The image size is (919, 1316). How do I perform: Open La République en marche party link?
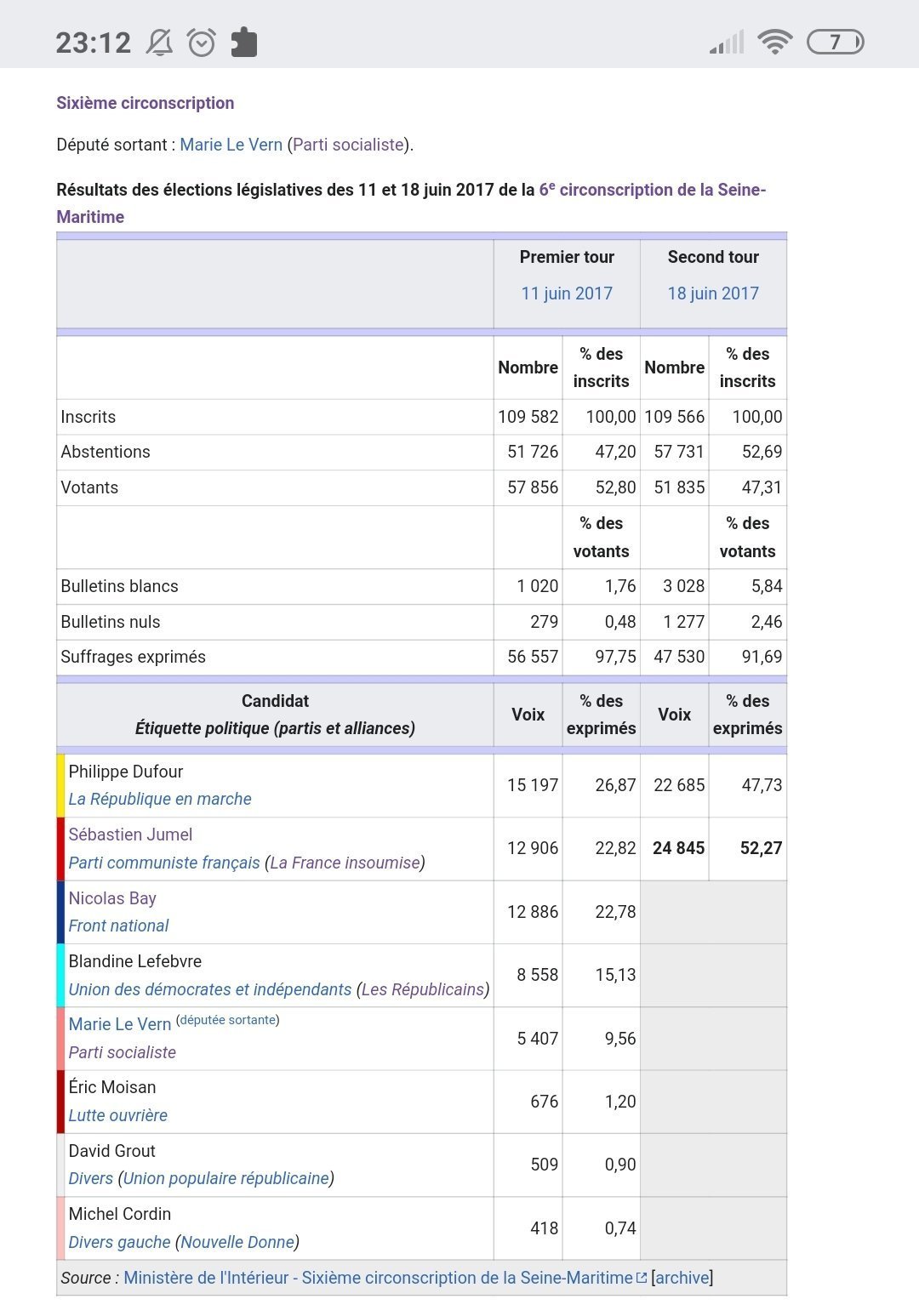tap(160, 799)
